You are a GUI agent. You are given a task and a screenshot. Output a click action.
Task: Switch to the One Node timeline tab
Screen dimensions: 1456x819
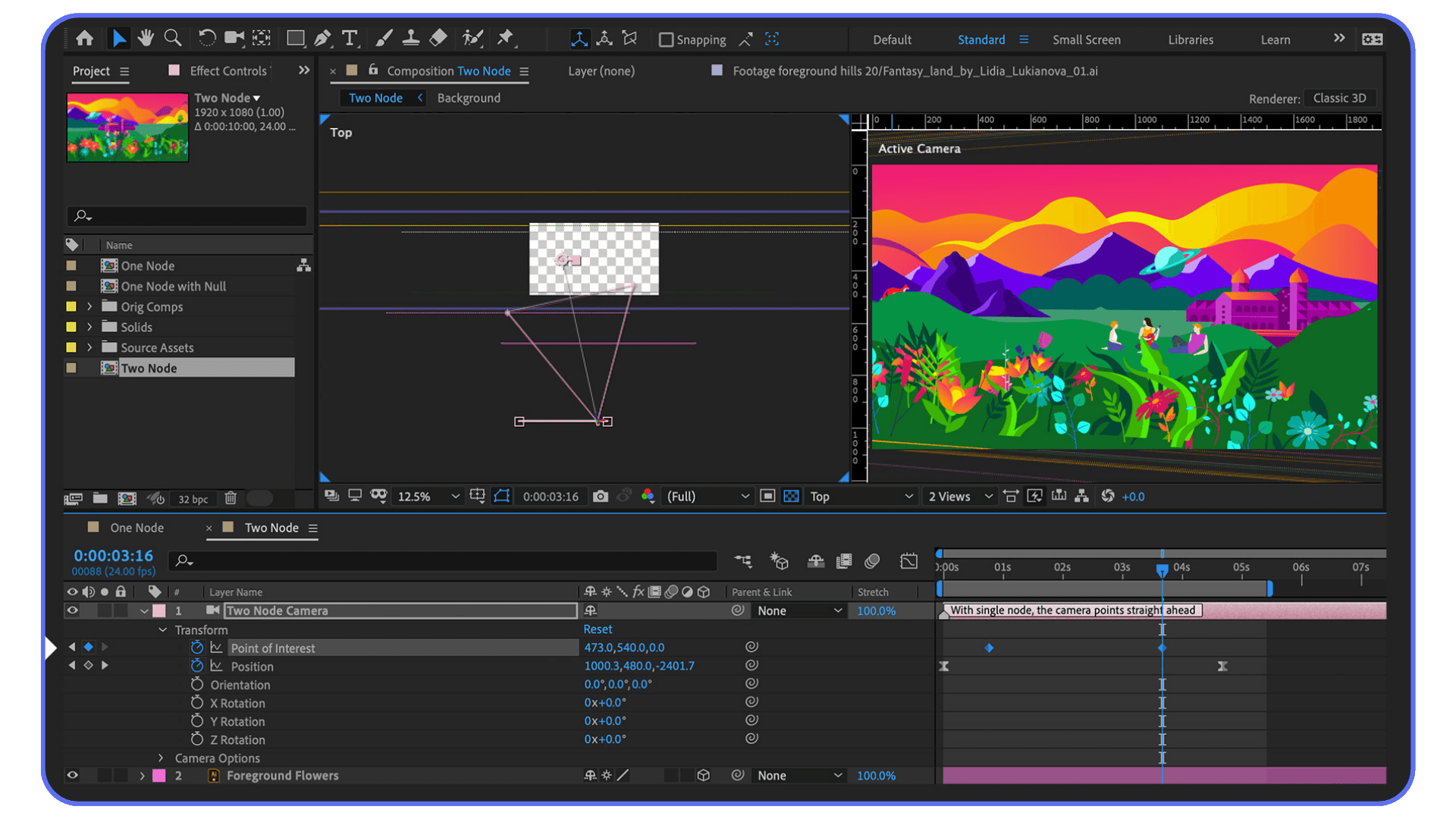point(136,527)
